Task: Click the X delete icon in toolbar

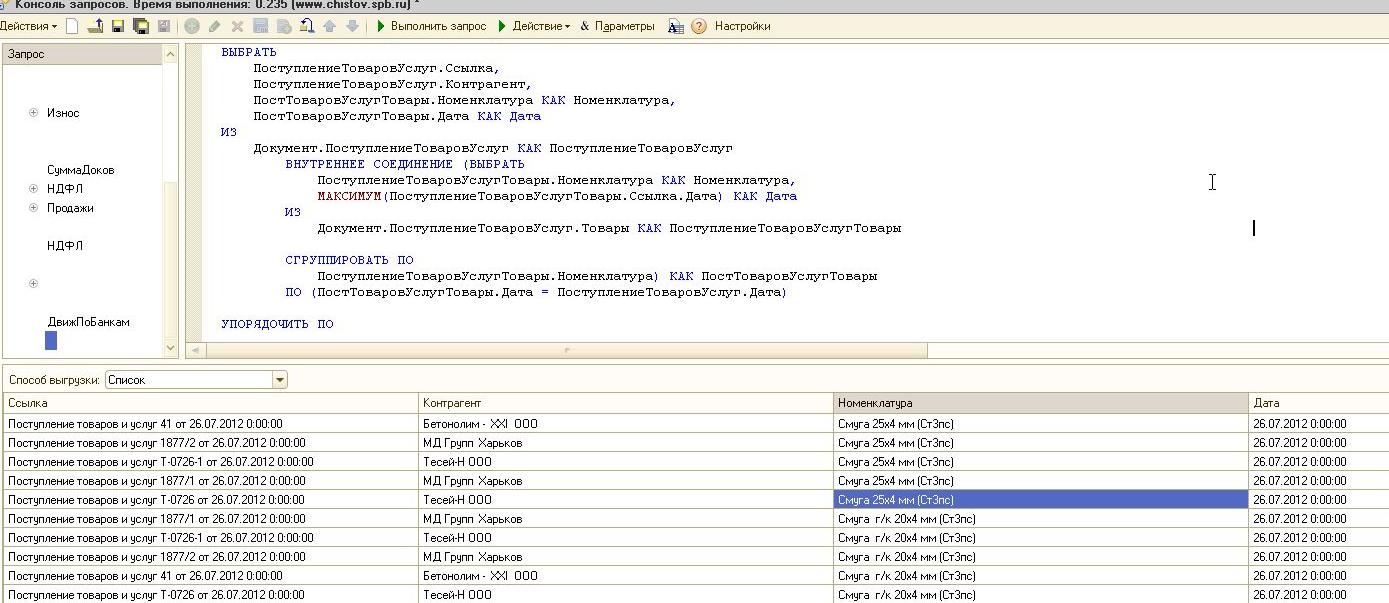Action: 237,26
